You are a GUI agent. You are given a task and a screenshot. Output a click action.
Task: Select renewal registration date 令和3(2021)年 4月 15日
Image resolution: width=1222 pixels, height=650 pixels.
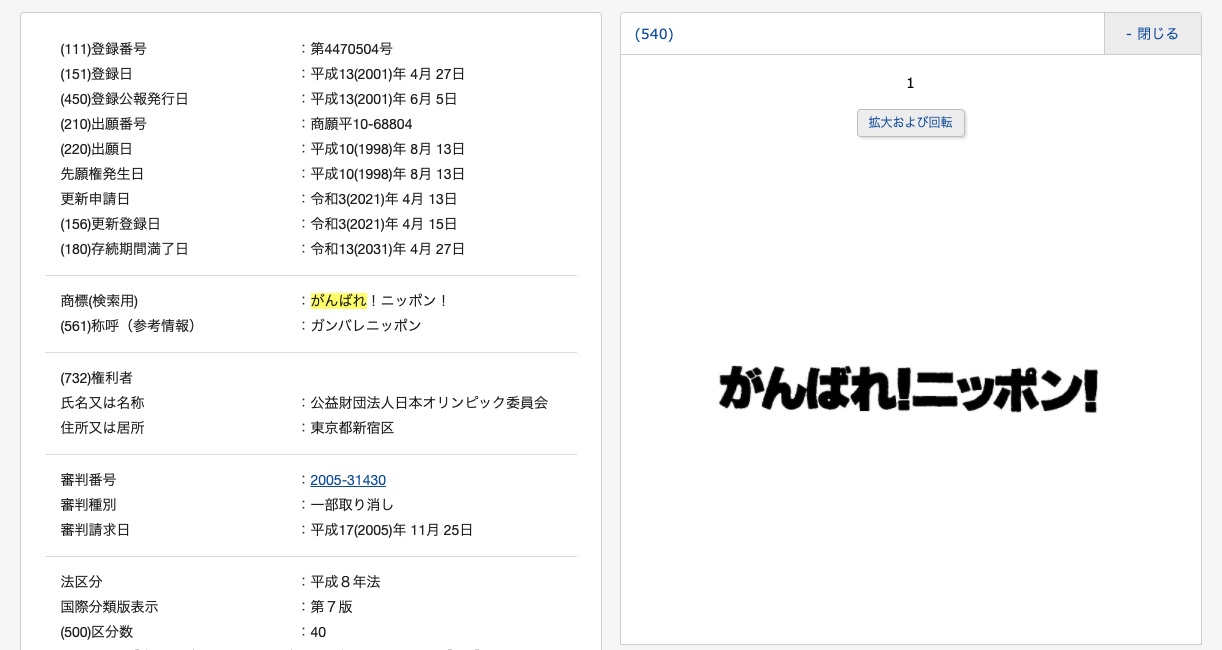(384, 224)
